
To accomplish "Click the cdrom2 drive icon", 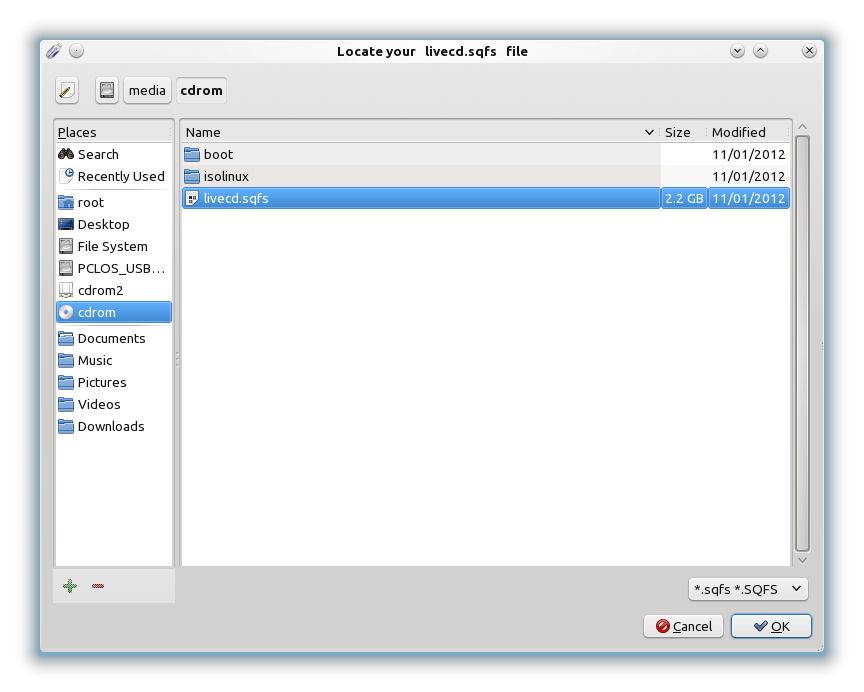I will pyautogui.click(x=66, y=290).
